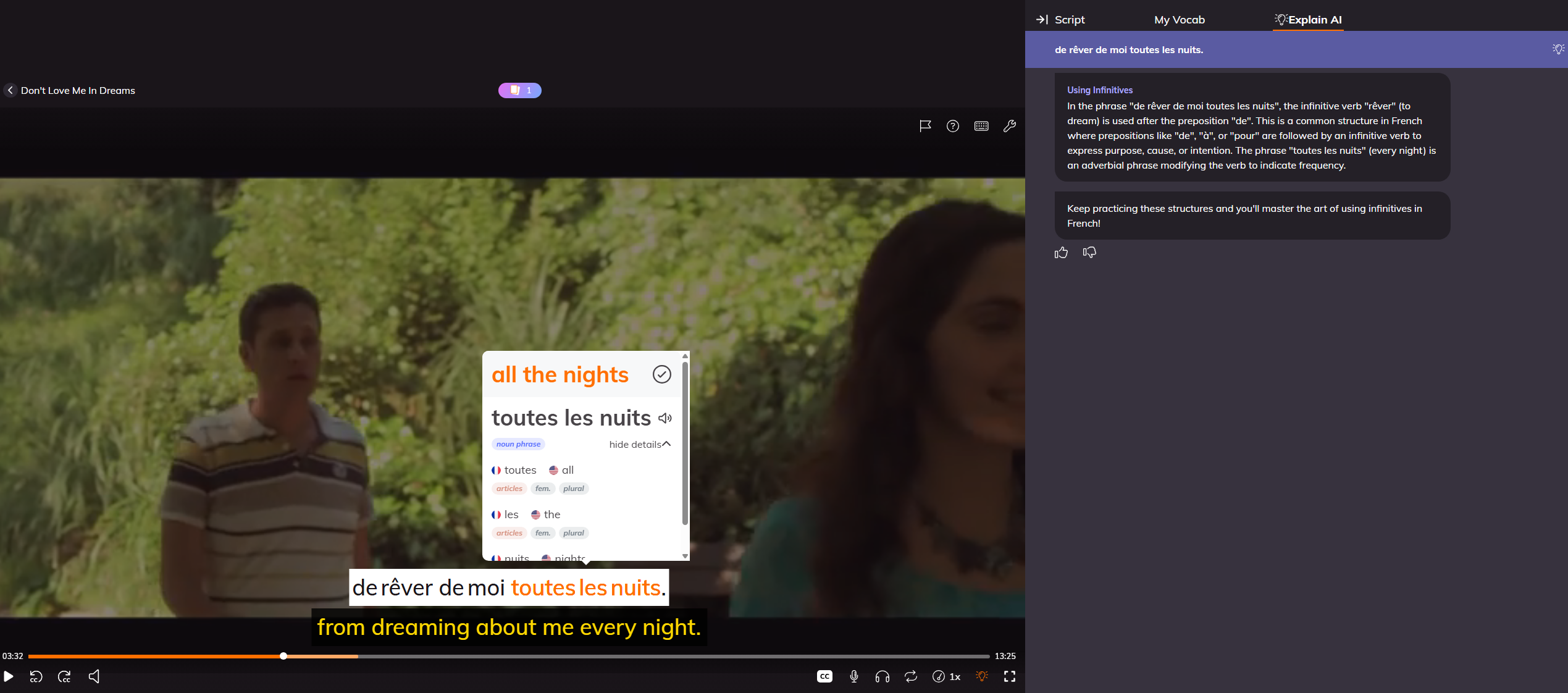Collapse side panel with arrow icon
The width and height of the screenshot is (1568, 693).
[x=1042, y=20]
